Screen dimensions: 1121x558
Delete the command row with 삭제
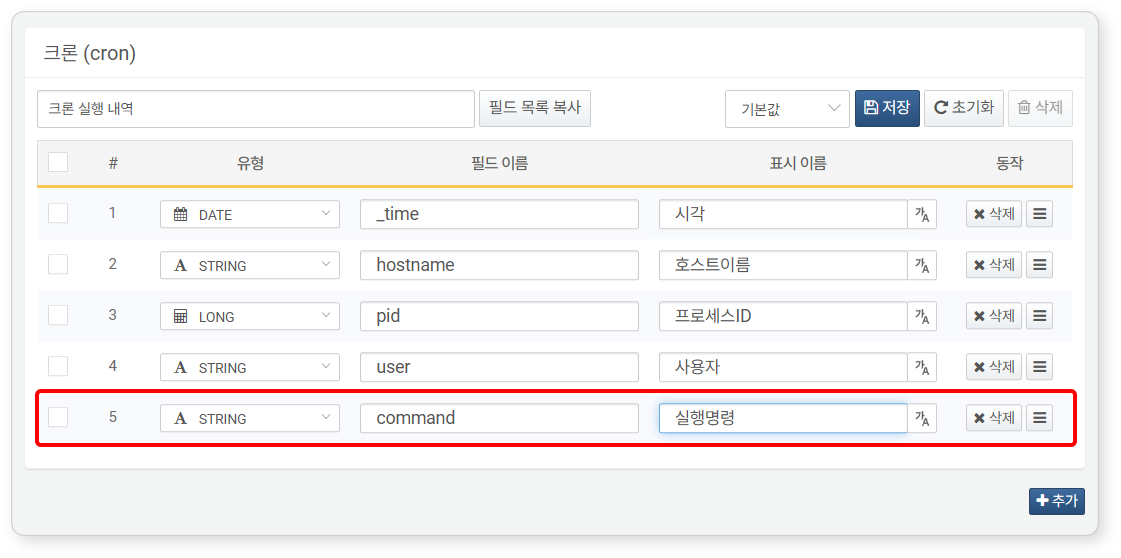[994, 419]
